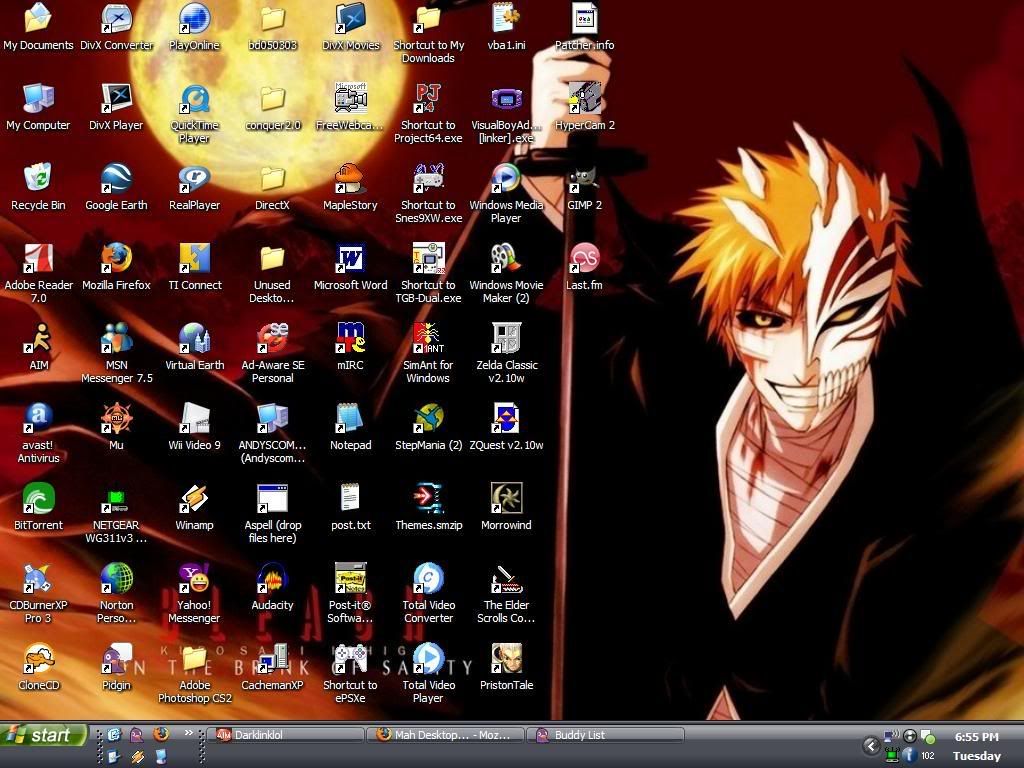Viewport: 1024px width, 768px height.
Task: Click the Themes.smzip file icon
Action: pyautogui.click(x=428, y=507)
